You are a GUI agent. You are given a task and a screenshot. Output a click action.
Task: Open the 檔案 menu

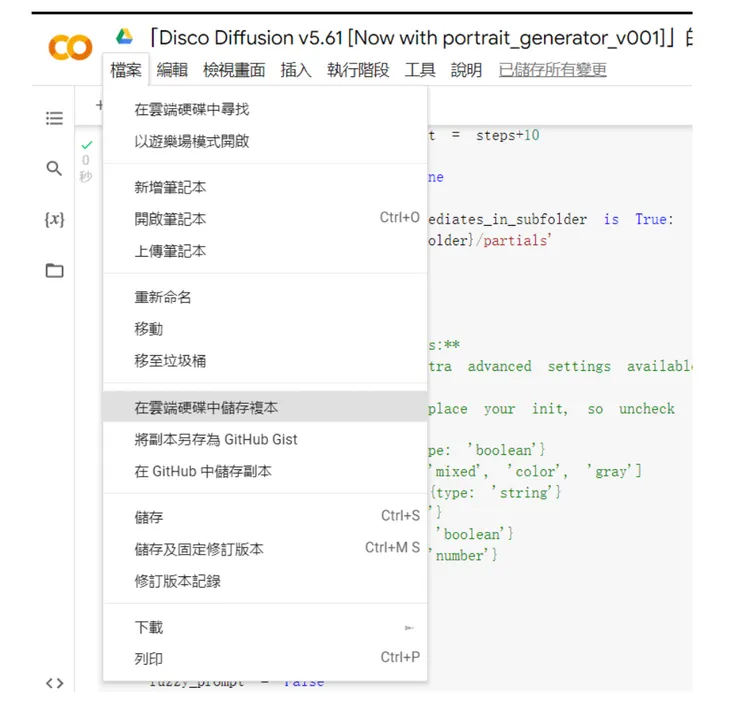click(126, 70)
